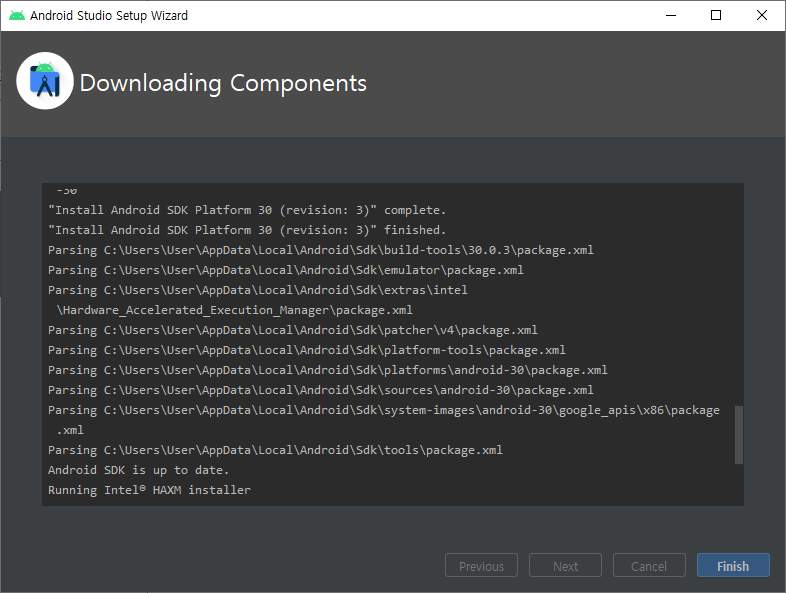Click the "Android Studio Setup Wizard" title text

coord(109,16)
